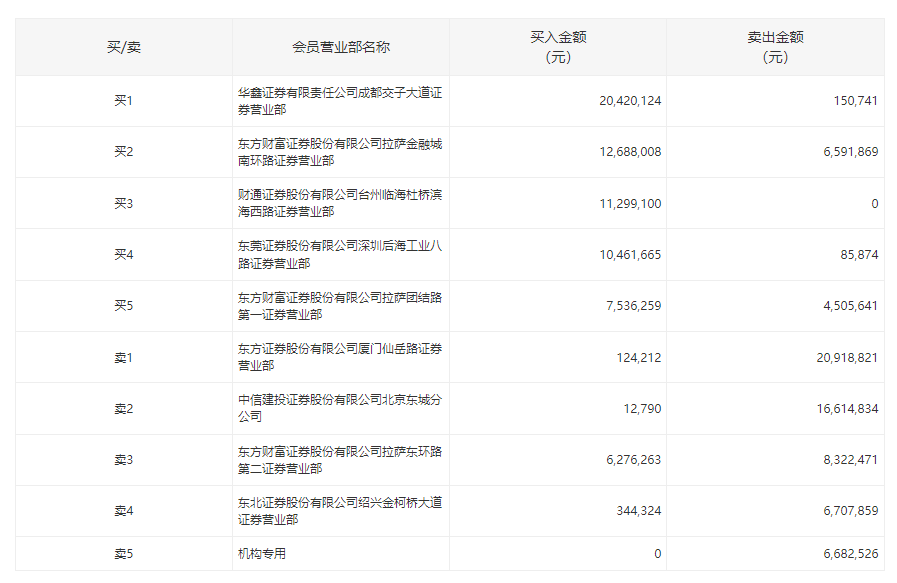Select the 卖2 row label
The width and height of the screenshot is (897, 583).
click(124, 409)
